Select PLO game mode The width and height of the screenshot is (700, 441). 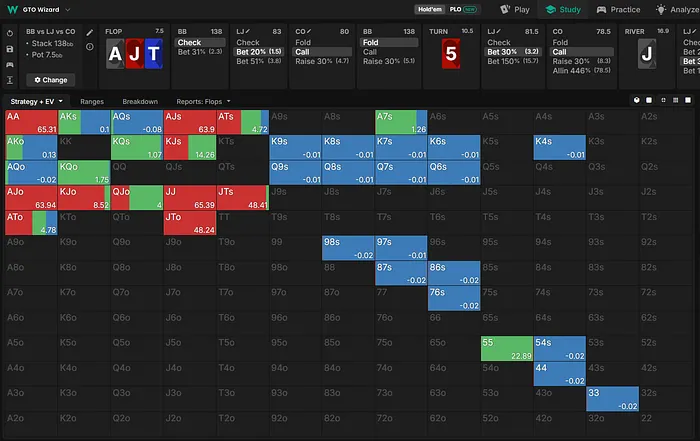point(462,9)
